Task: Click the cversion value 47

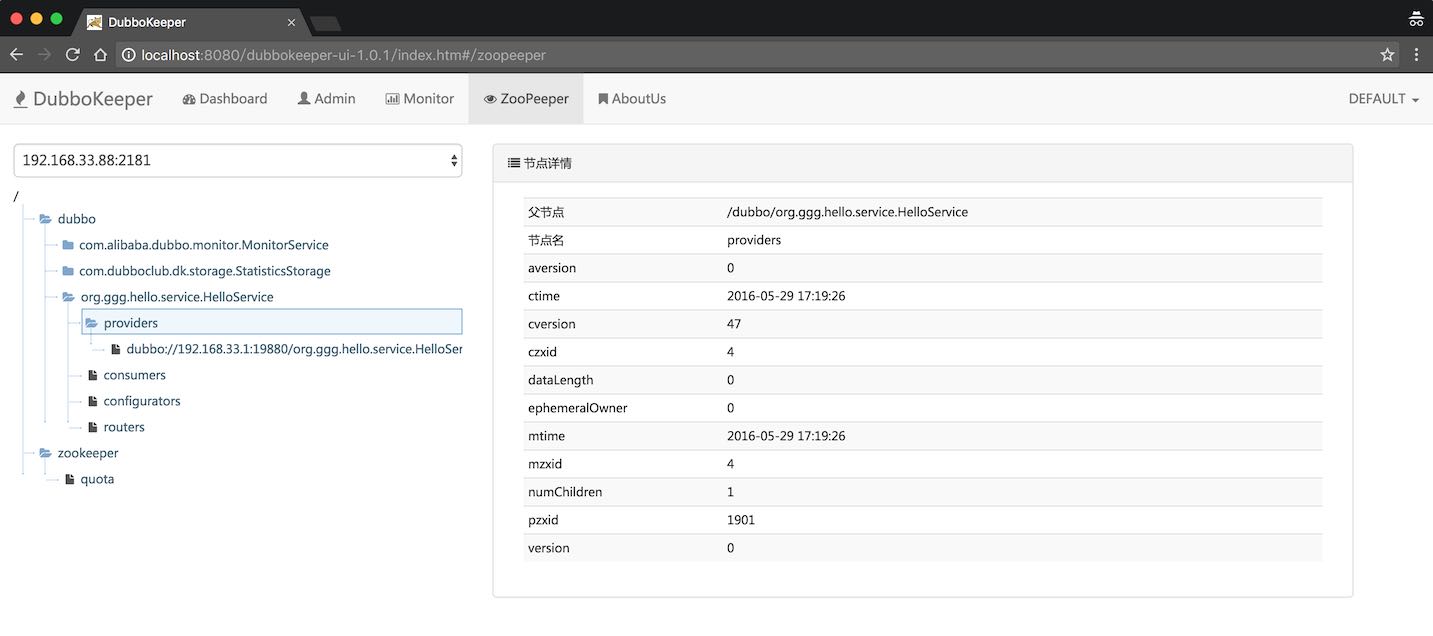Action: (x=734, y=324)
